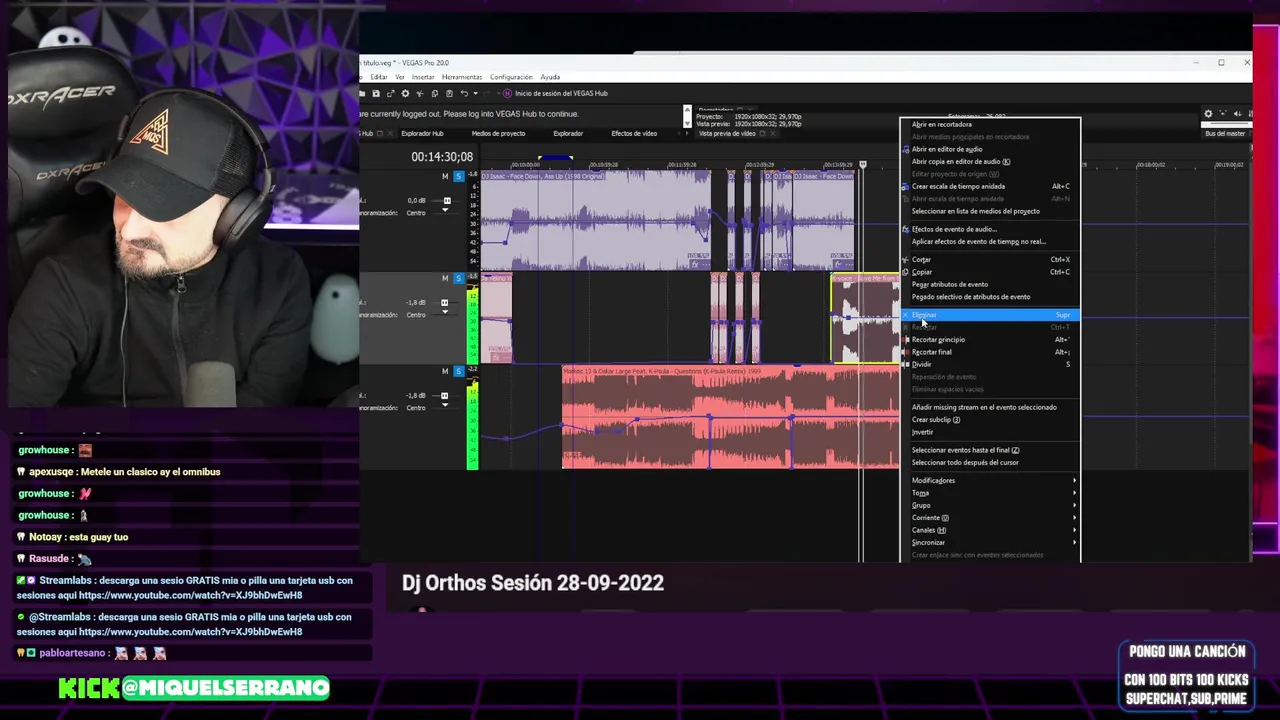1280x720 pixels.
Task: Choose Abrir copia en editor de audio
Action: (x=990, y=161)
